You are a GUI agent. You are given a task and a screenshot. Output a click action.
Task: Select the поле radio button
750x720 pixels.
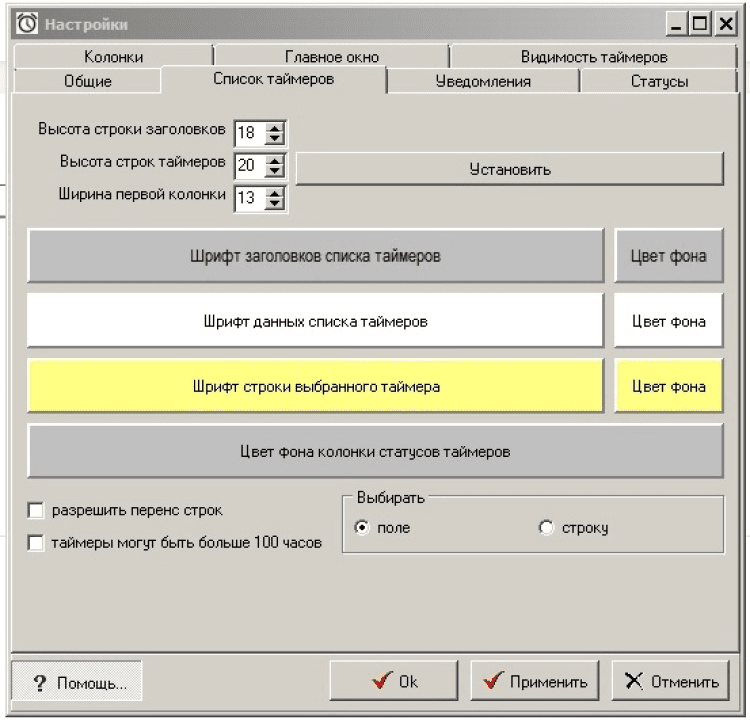362,527
